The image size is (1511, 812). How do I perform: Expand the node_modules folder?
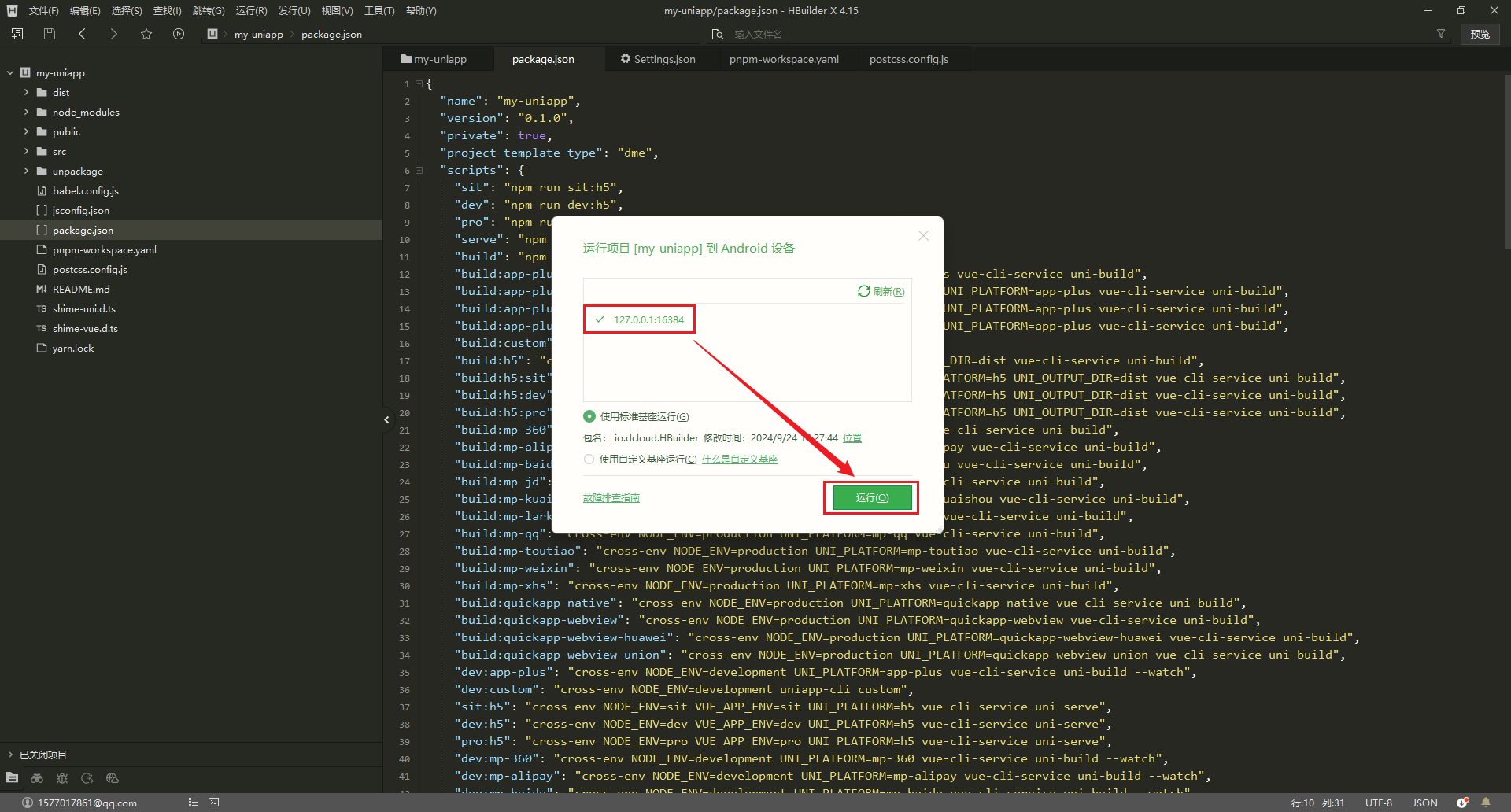tap(26, 113)
